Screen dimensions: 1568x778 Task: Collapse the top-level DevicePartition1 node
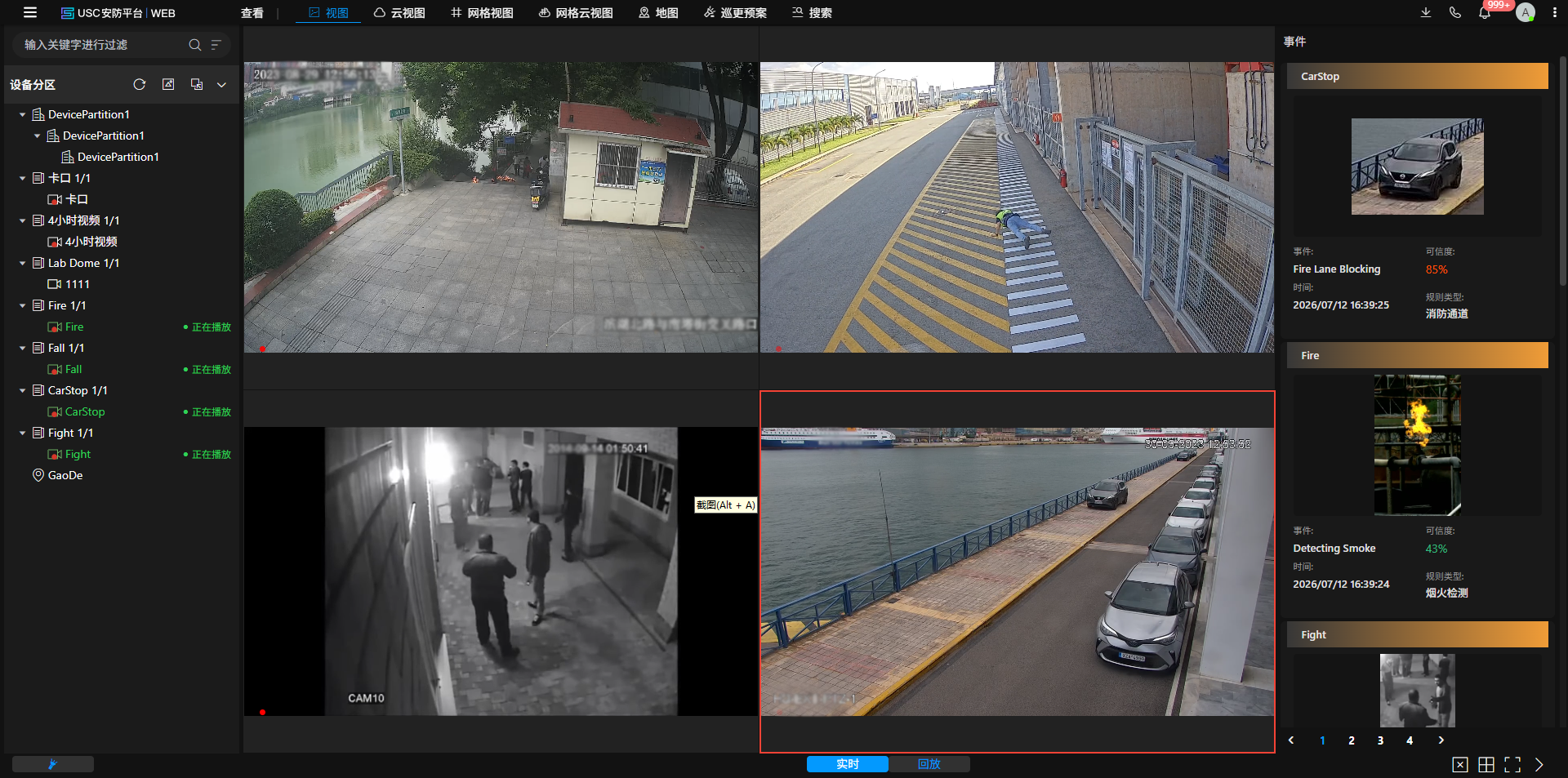(22, 114)
